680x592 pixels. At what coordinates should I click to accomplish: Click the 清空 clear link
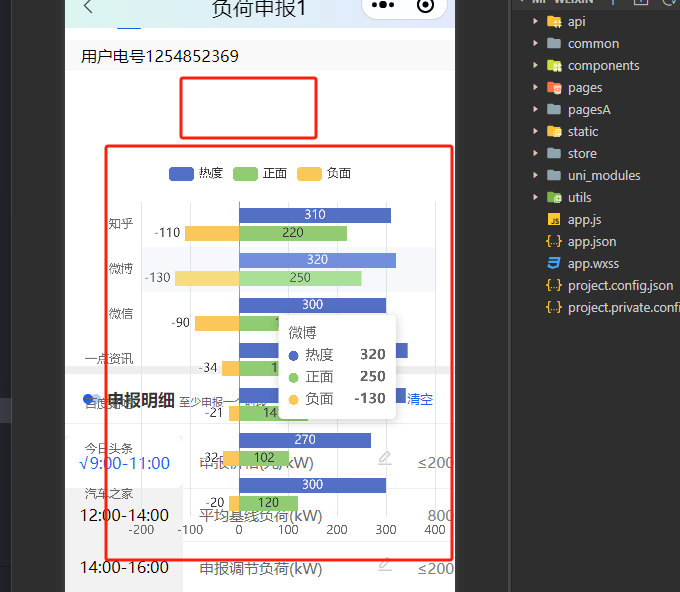click(420, 399)
